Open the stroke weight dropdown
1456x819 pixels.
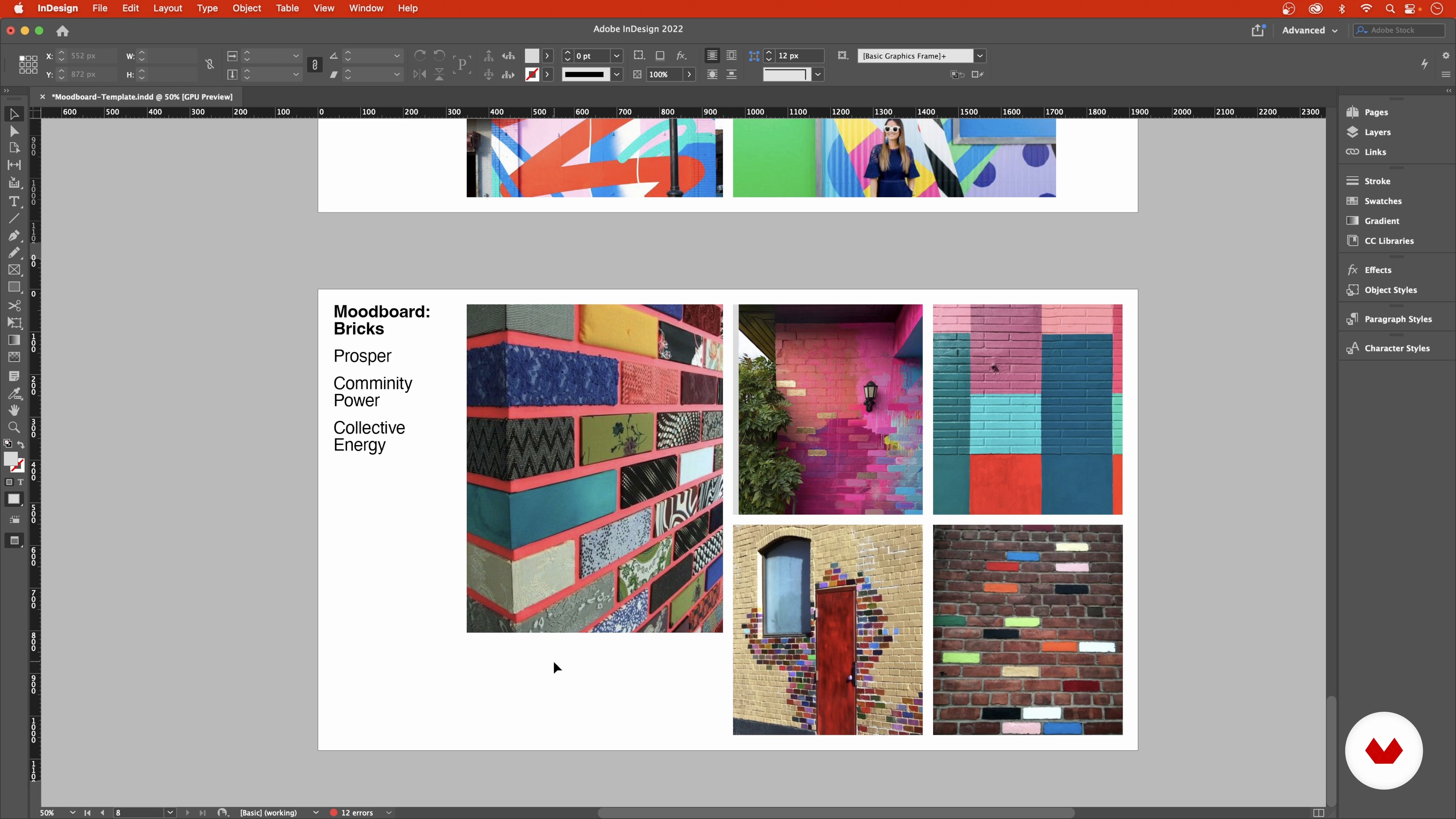(617, 56)
